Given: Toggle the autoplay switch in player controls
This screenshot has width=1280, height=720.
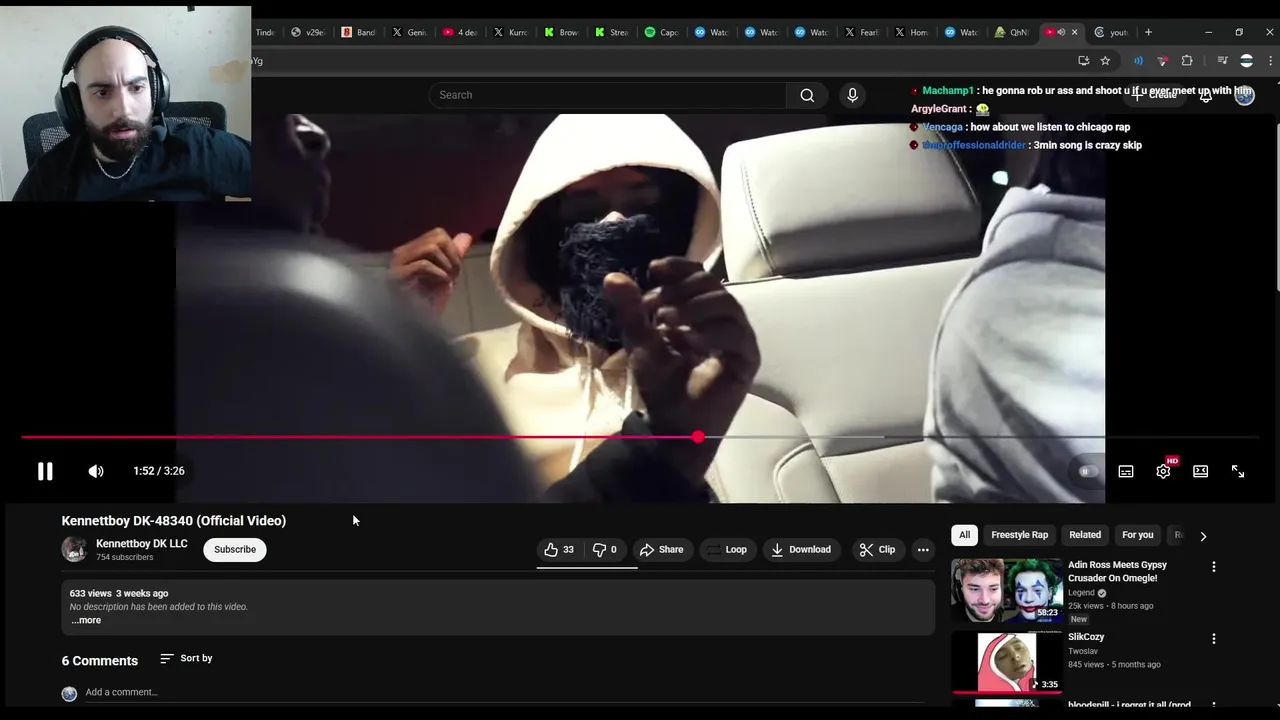Looking at the screenshot, I should point(1088,471).
